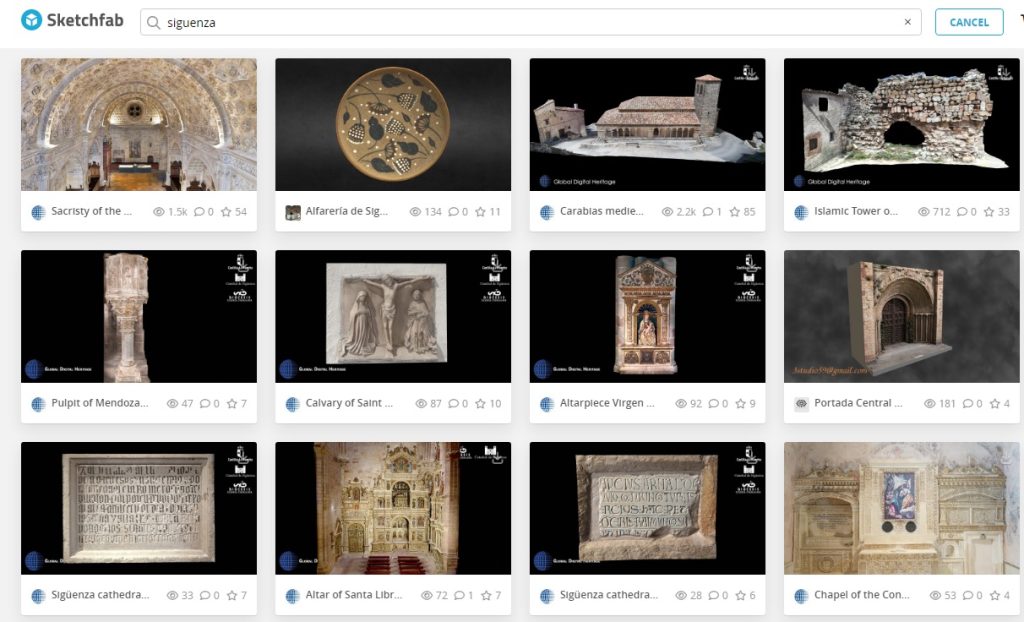
Task: Open the Carabias medieval church thumbnail
Action: pyautogui.click(x=647, y=125)
